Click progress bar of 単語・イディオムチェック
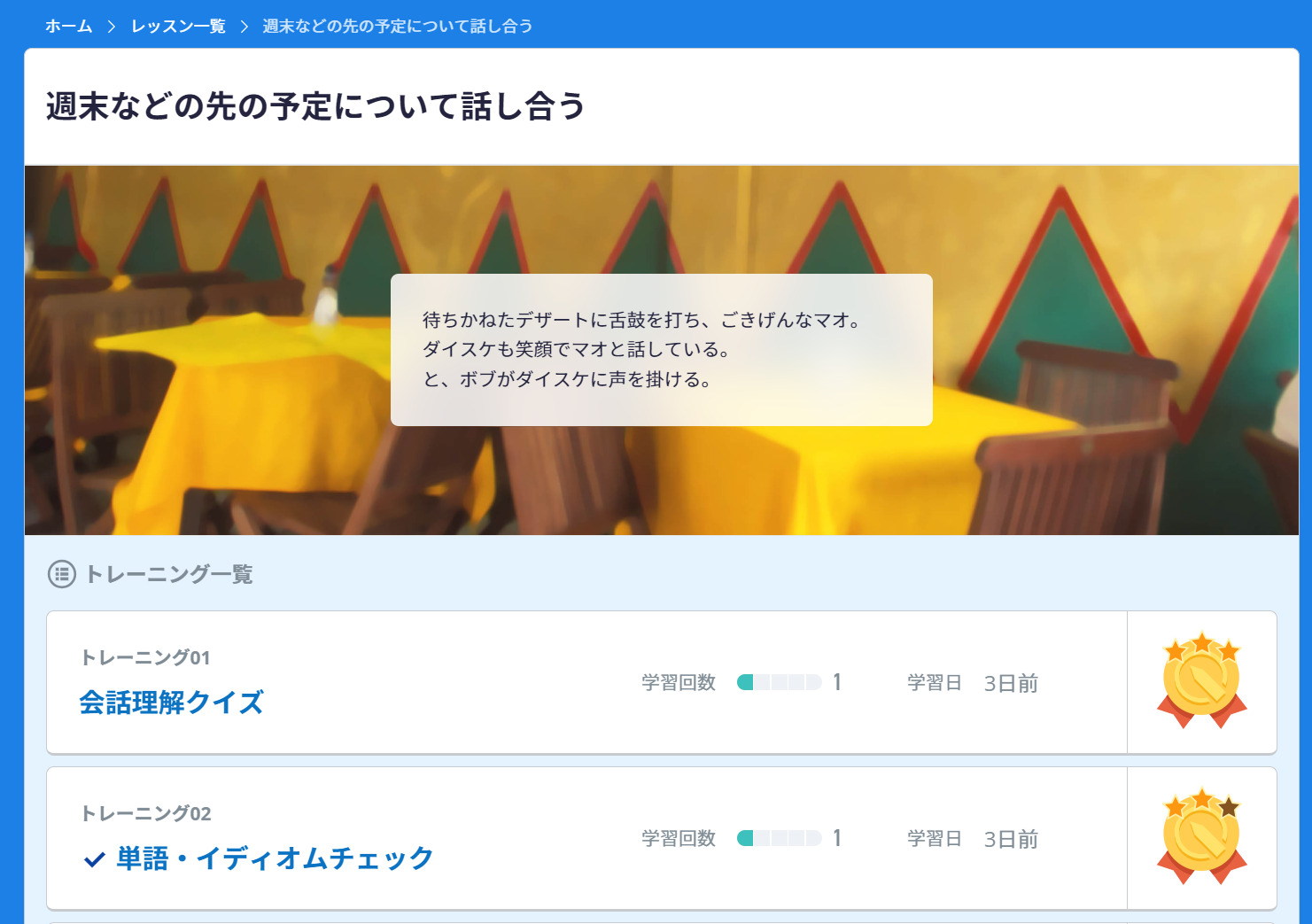This screenshot has height=924, width=1312. pyautogui.click(x=780, y=838)
